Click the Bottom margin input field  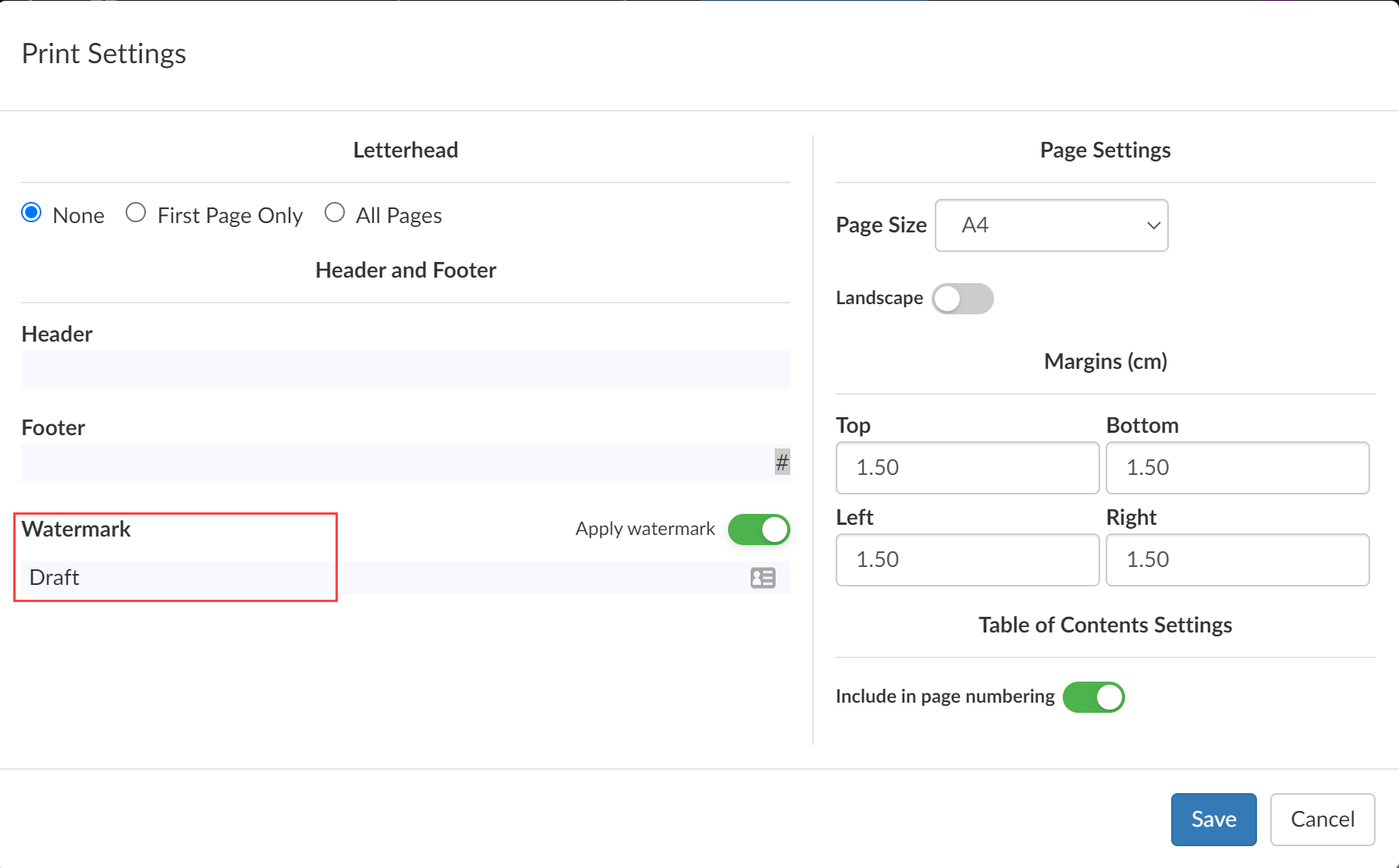click(x=1237, y=468)
